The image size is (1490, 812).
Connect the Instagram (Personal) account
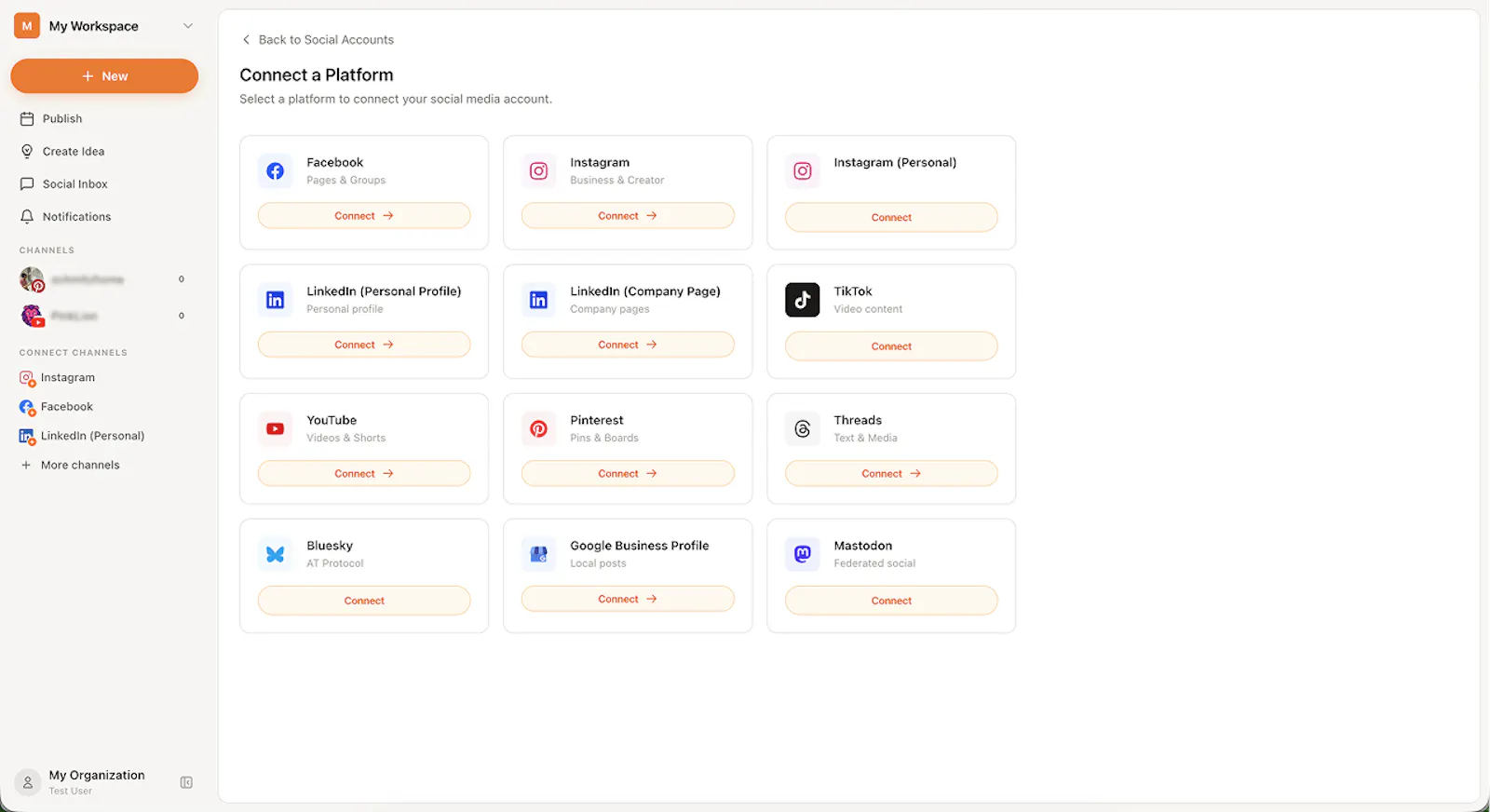[891, 217]
